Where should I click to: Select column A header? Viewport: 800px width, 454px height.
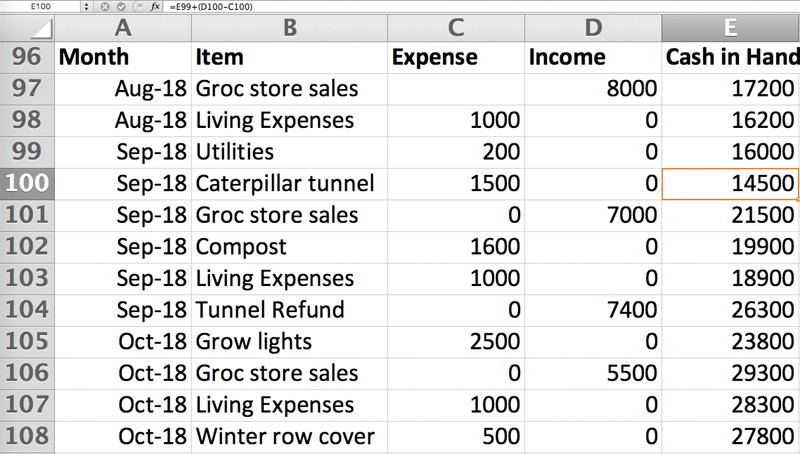pyautogui.click(x=121, y=27)
